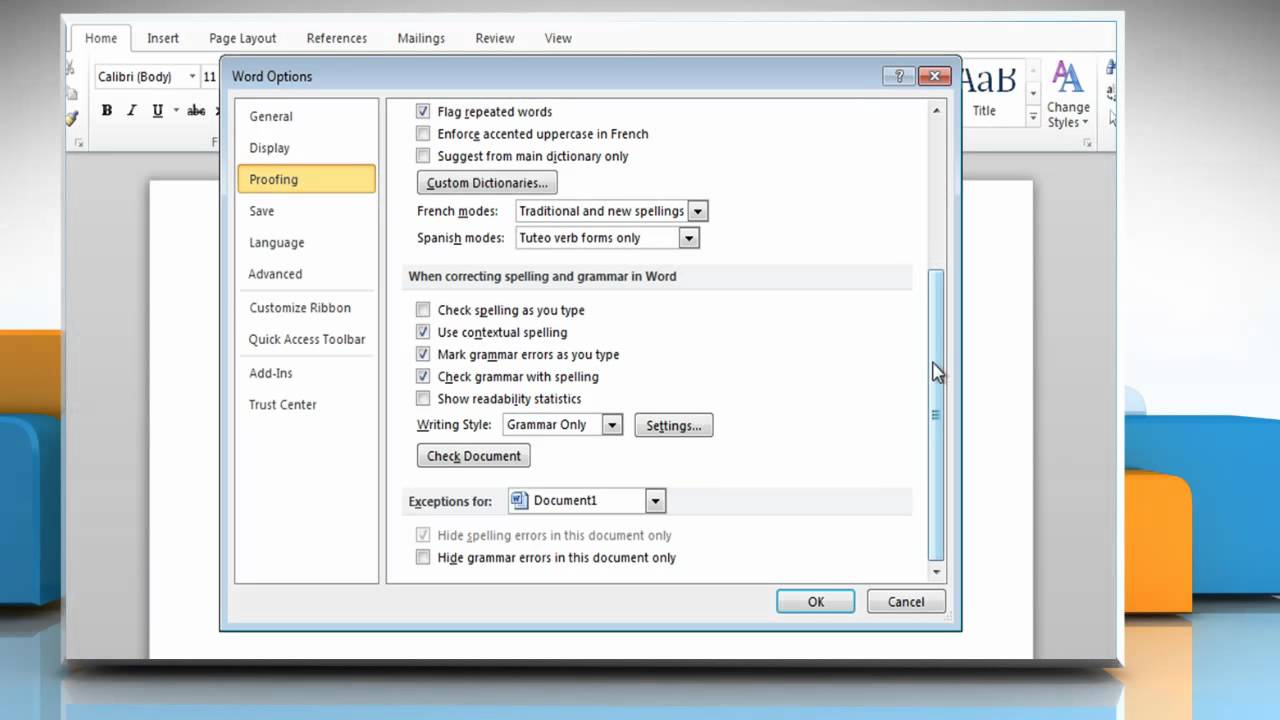Open grammar Settings button

[674, 426]
